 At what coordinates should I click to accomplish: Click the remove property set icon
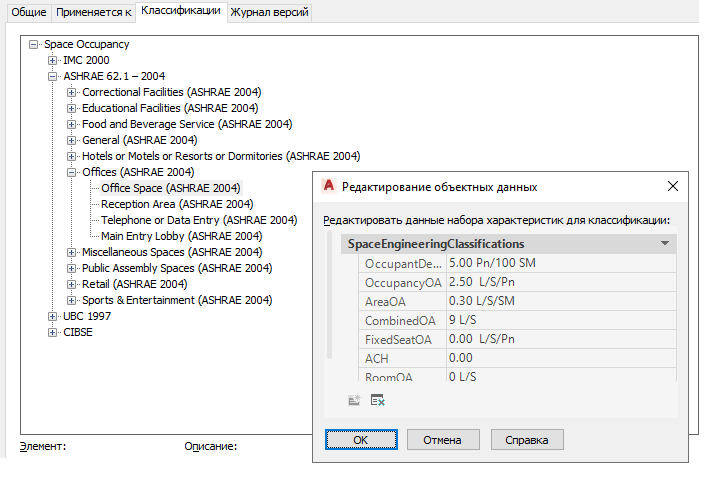click(378, 400)
